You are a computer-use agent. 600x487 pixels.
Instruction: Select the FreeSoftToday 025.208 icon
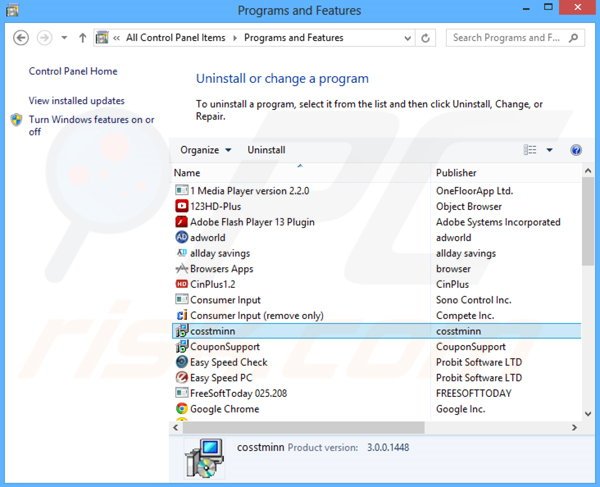[182, 393]
